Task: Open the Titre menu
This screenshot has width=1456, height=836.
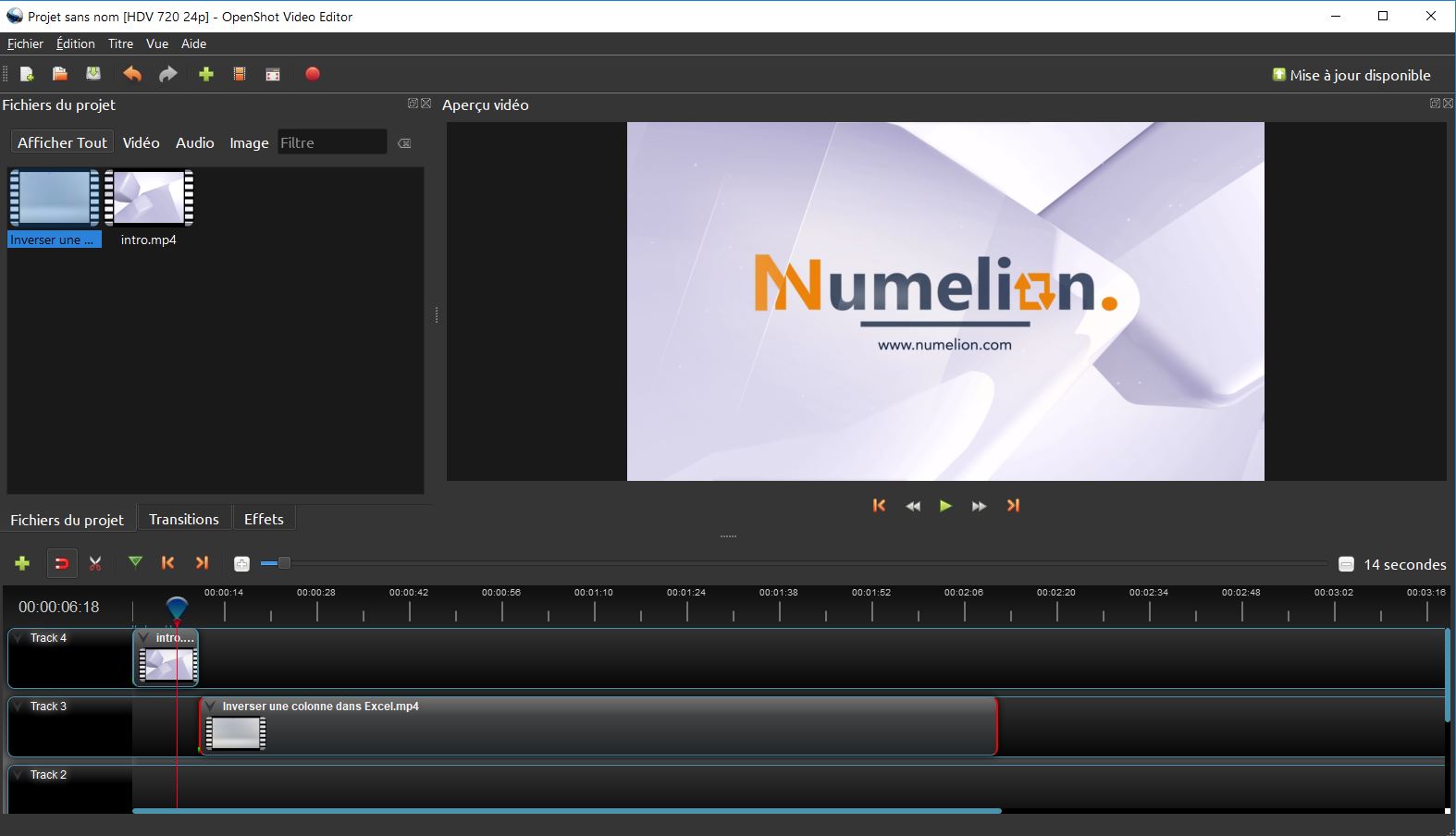Action: click(x=120, y=43)
